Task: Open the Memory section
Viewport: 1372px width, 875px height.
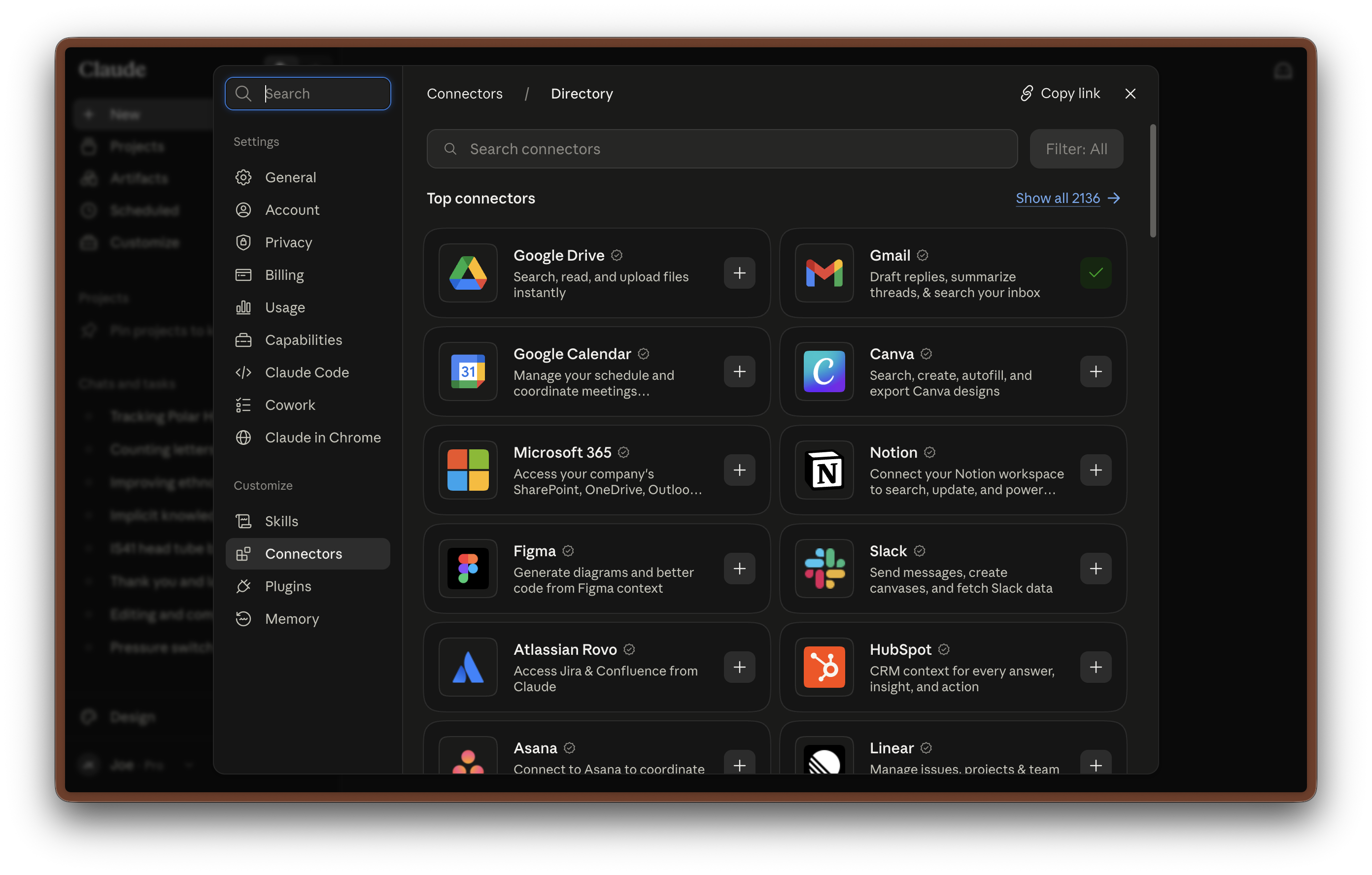Action: pyautogui.click(x=308, y=618)
